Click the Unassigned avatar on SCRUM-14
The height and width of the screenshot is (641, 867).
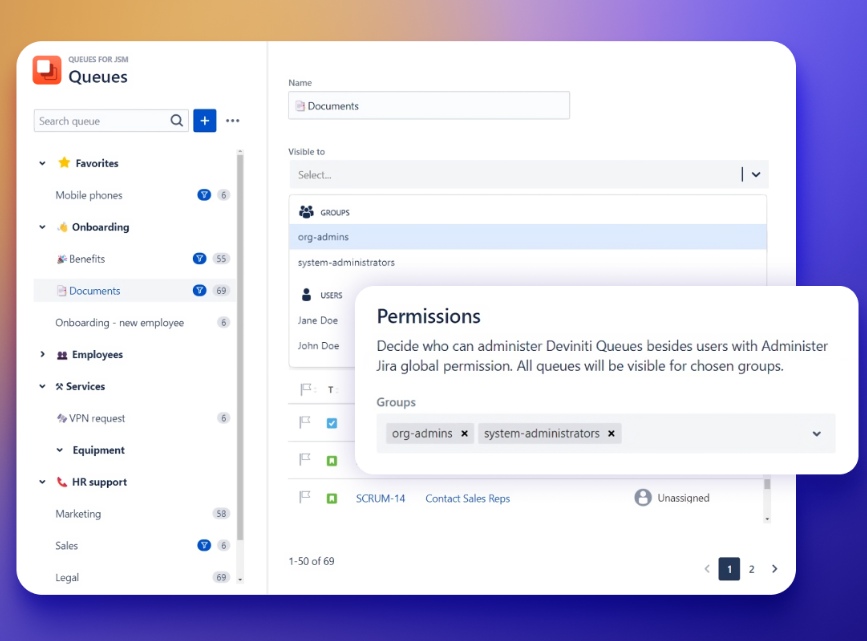point(642,497)
